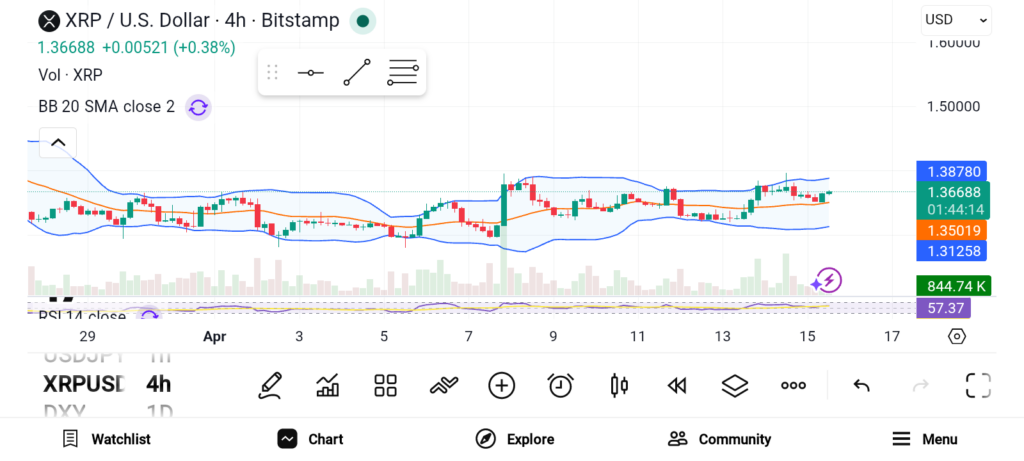Open the 4h timeframe selector
Viewport: 1024px width, 461px height.
158,384
